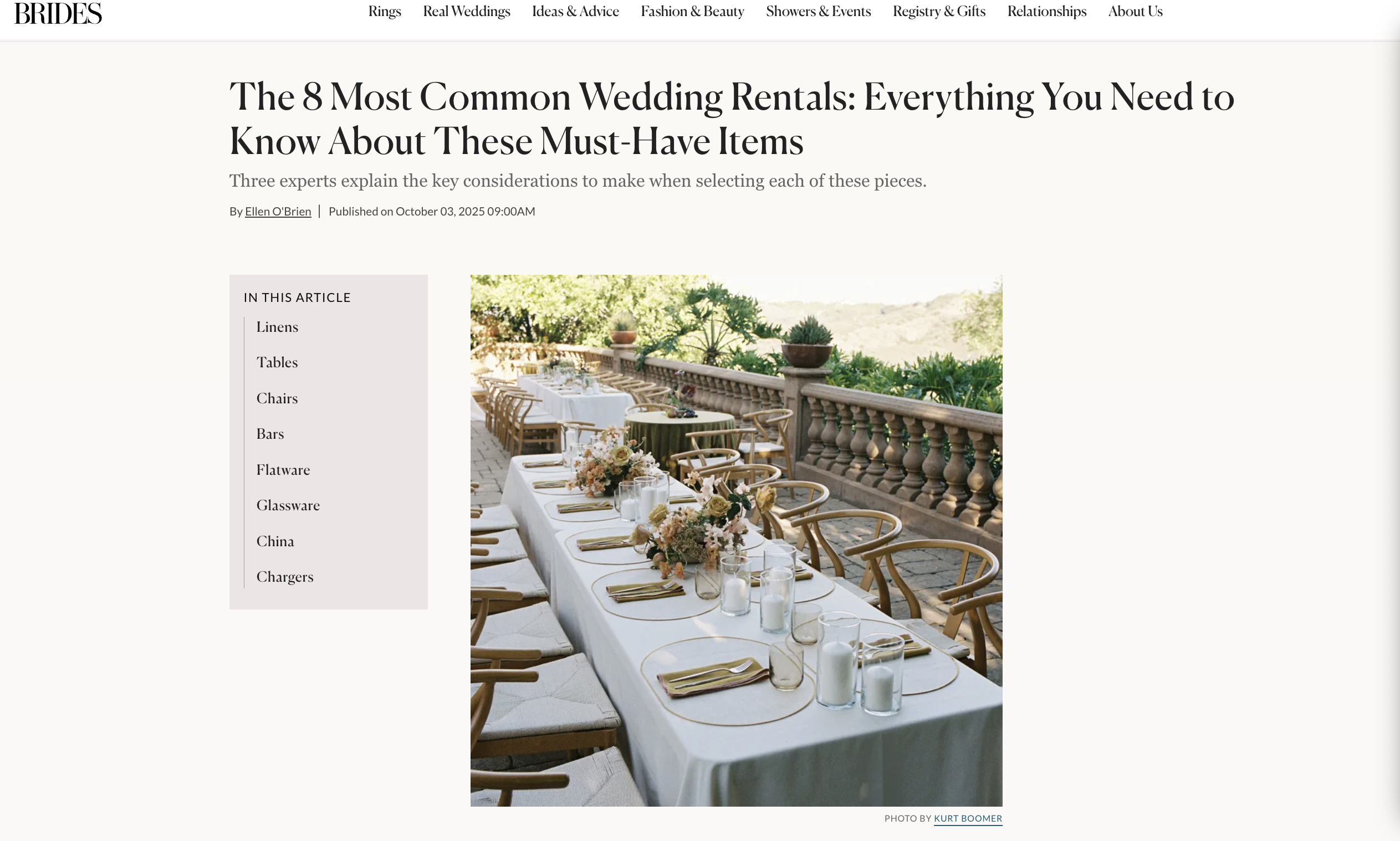Select Relationships from the navigation bar

coord(1047,11)
